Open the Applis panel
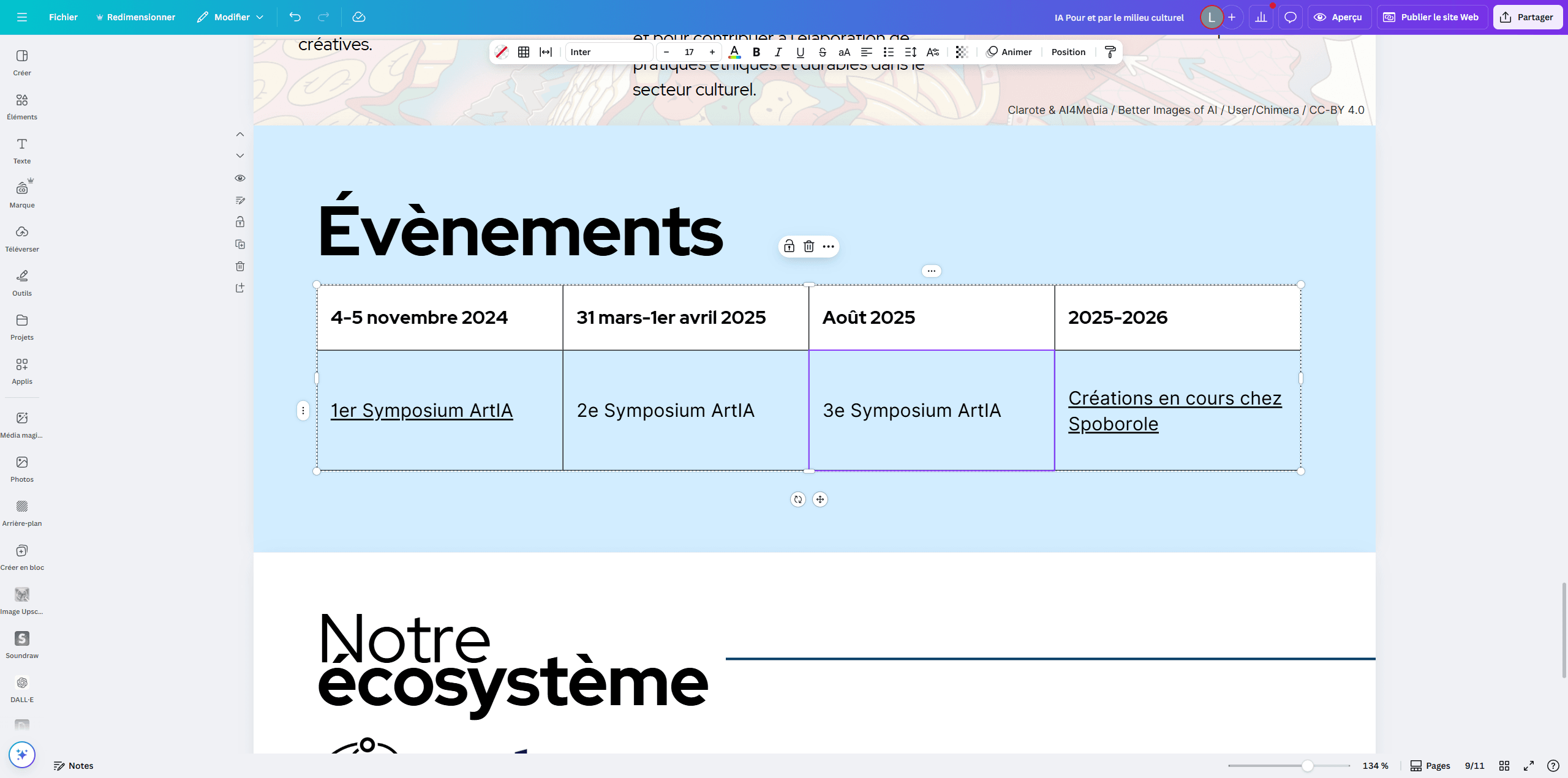Viewport: 1568px width, 778px height. point(22,371)
